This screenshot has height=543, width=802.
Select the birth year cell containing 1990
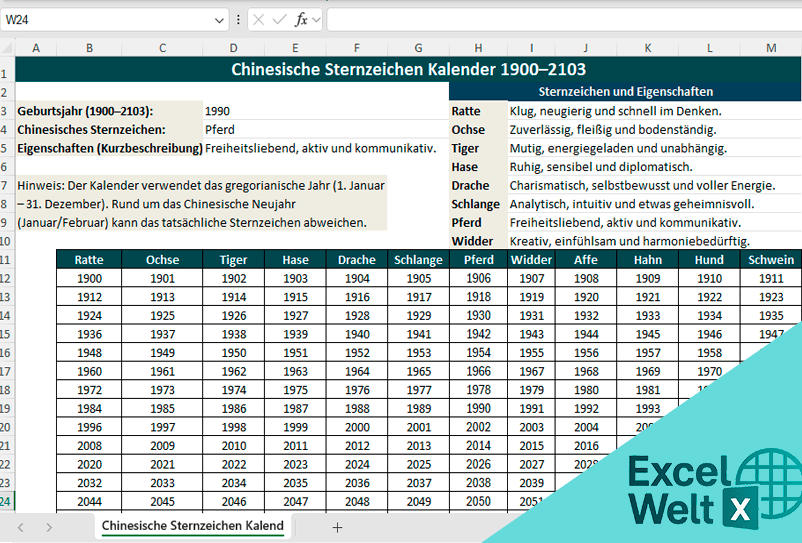(218, 111)
